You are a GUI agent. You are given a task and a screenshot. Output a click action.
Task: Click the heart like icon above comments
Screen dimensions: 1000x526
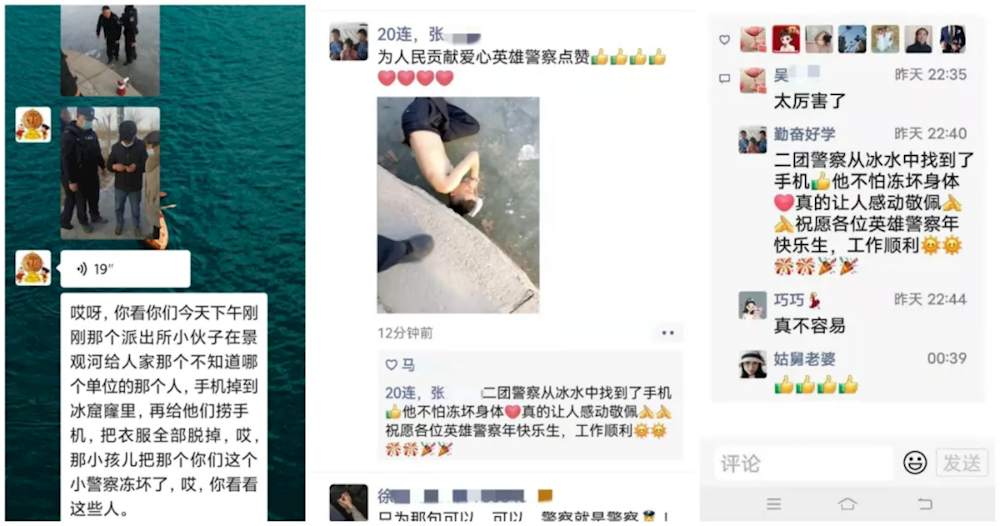(724, 40)
